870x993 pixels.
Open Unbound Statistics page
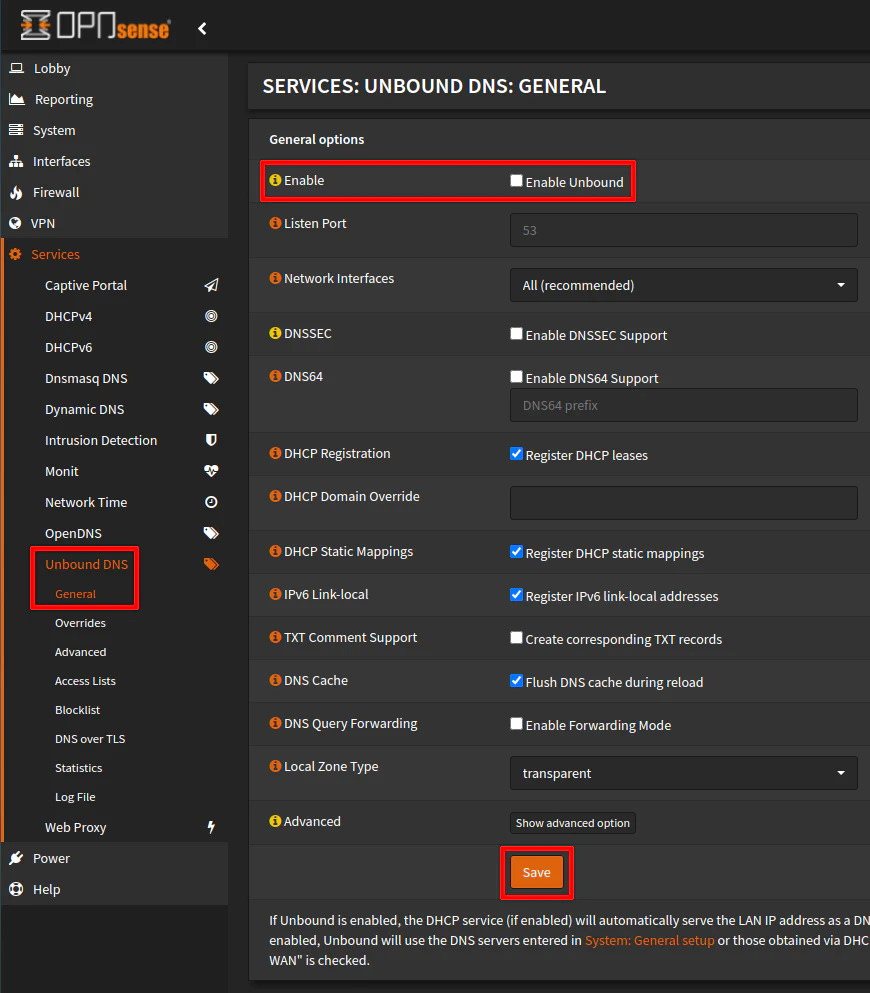[x=79, y=768]
